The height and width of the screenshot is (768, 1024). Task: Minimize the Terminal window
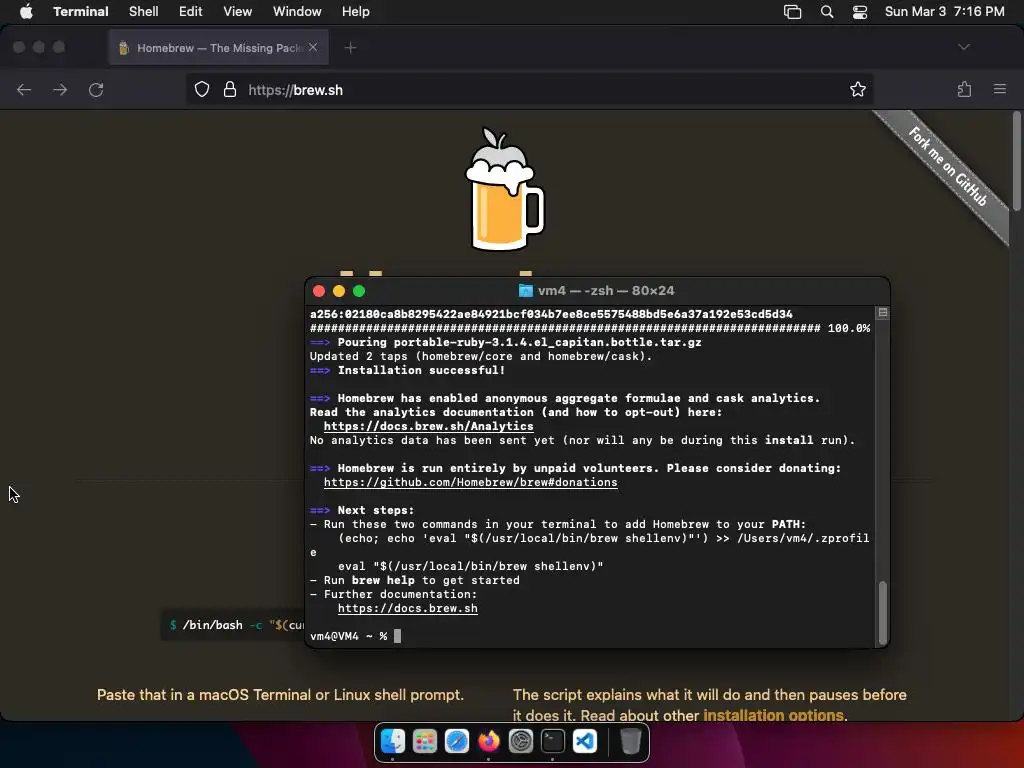[339, 291]
